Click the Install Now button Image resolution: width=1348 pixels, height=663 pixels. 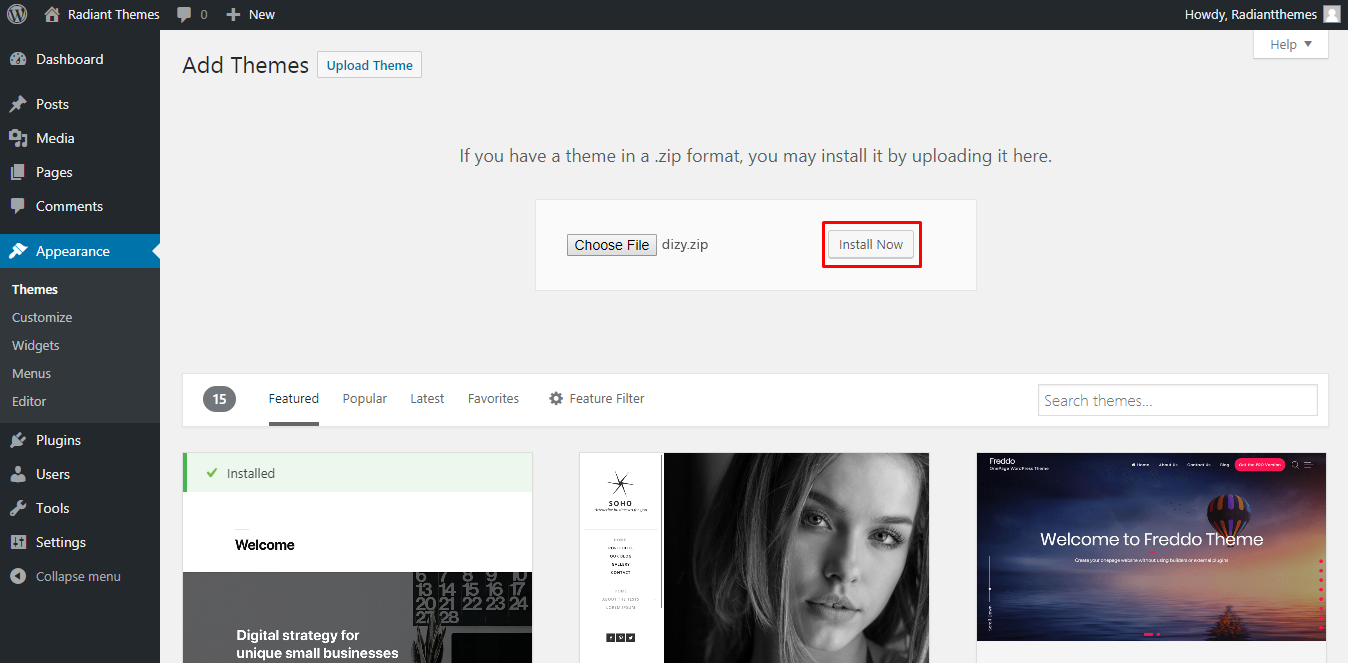(x=870, y=245)
